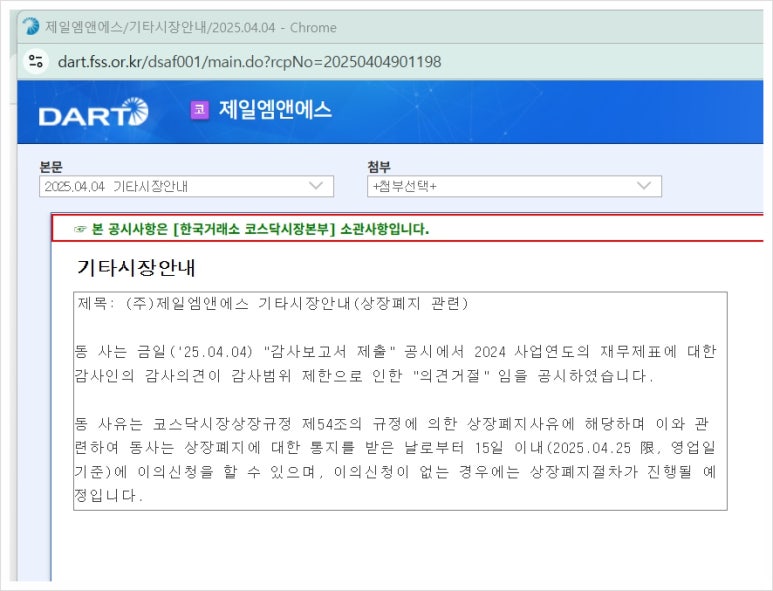Click the 제목 line of the disclosure
This screenshot has width=773, height=591.
272,303
